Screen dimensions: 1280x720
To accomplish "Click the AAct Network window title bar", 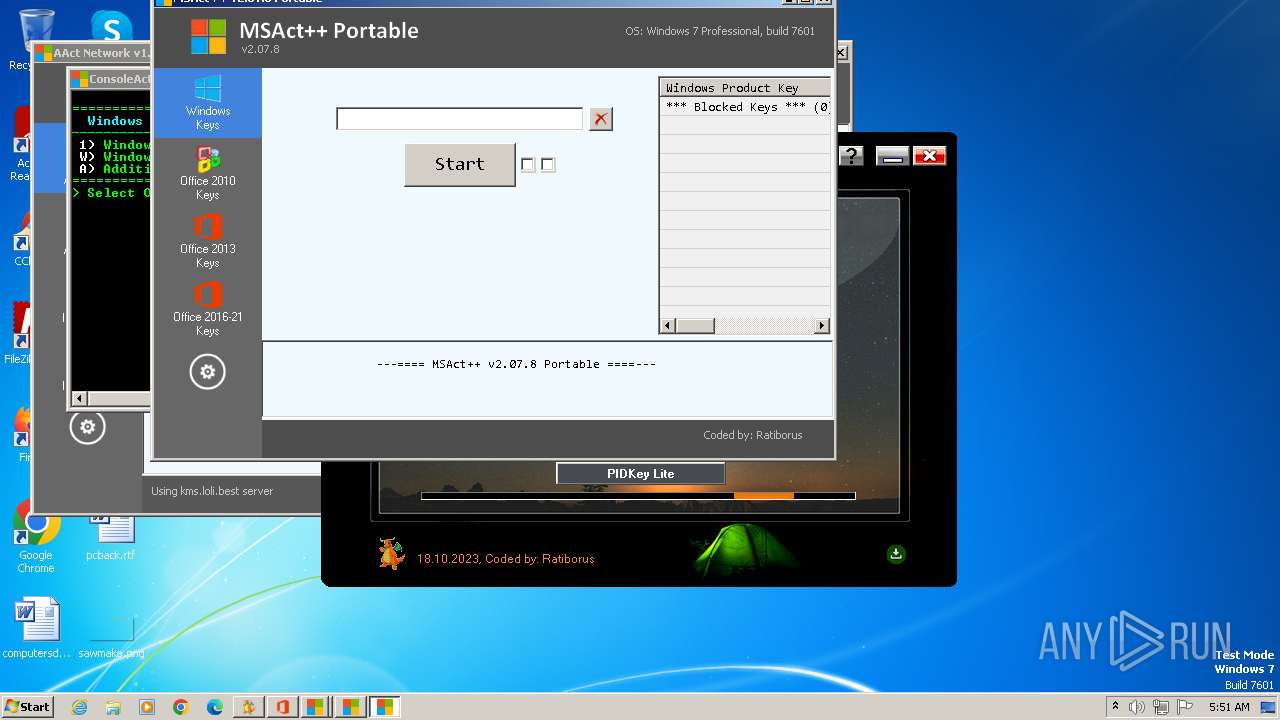I will click(92, 53).
